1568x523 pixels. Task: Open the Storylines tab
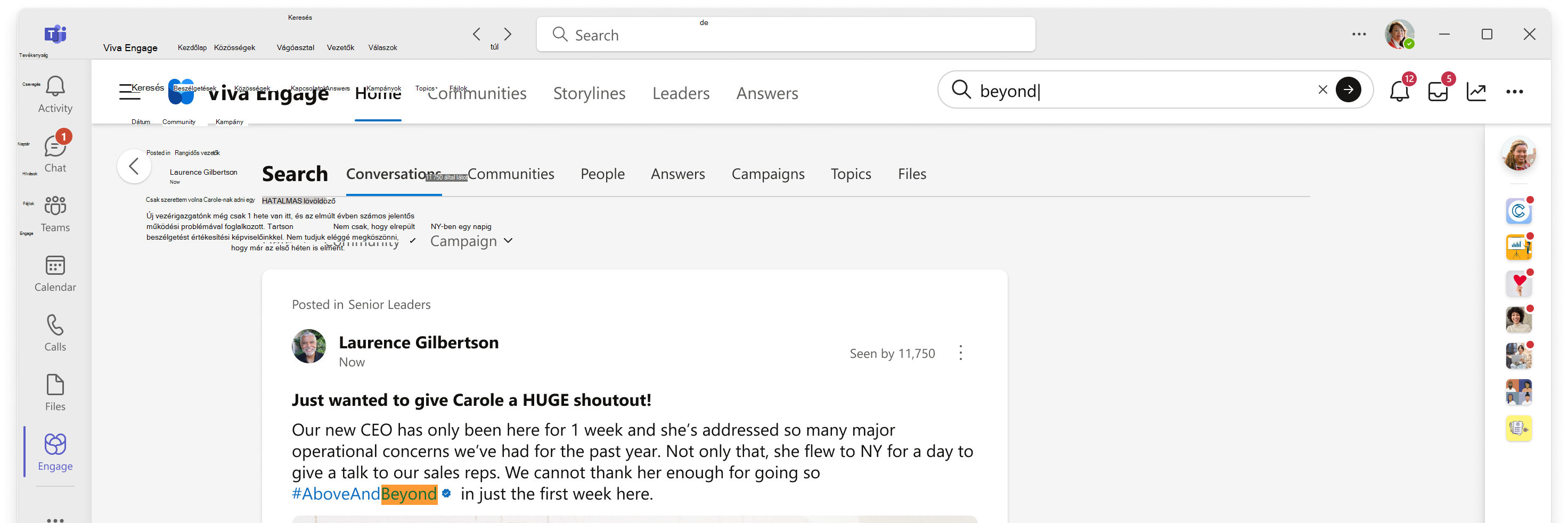tap(589, 93)
